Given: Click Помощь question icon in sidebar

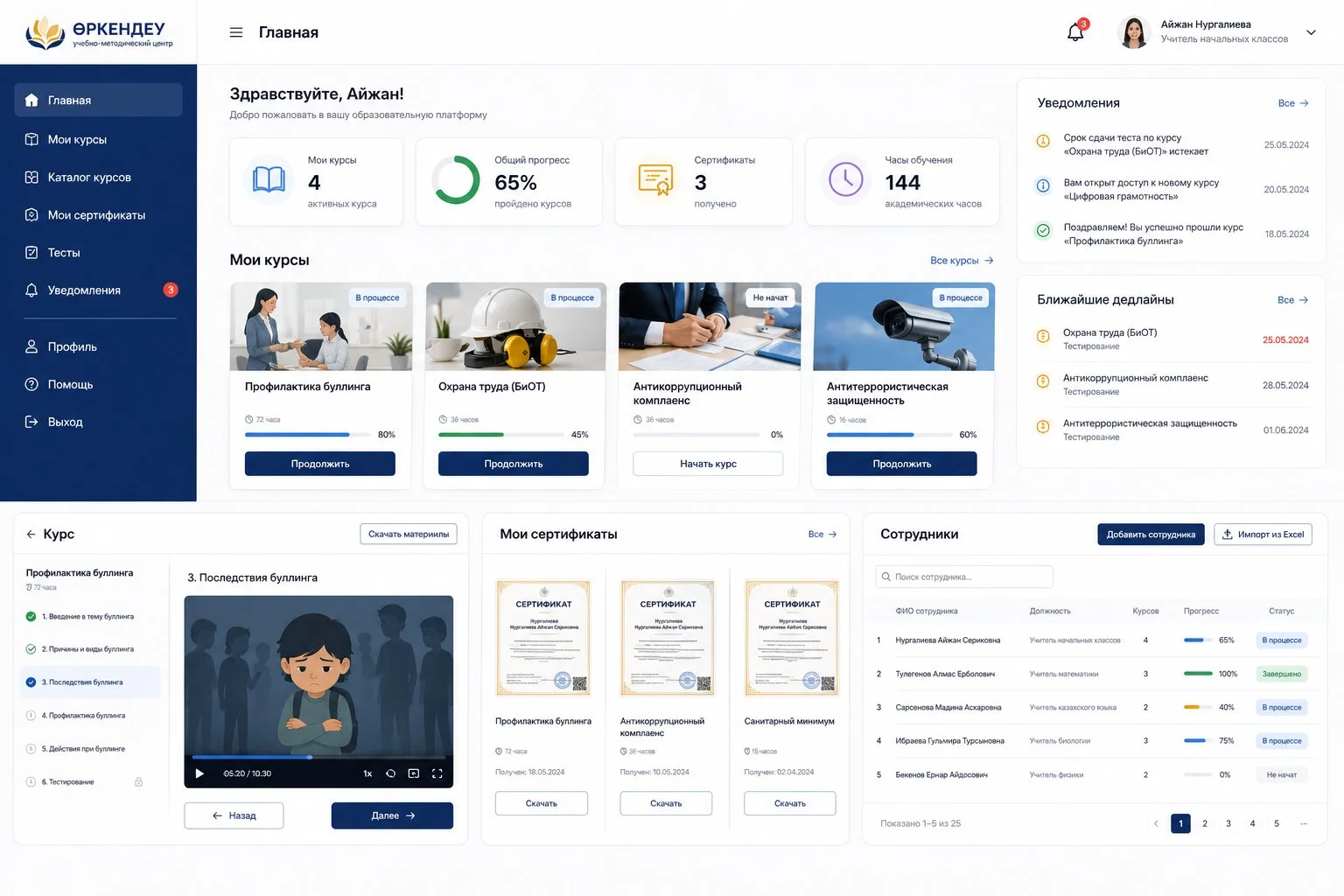Looking at the screenshot, I should 31,384.
